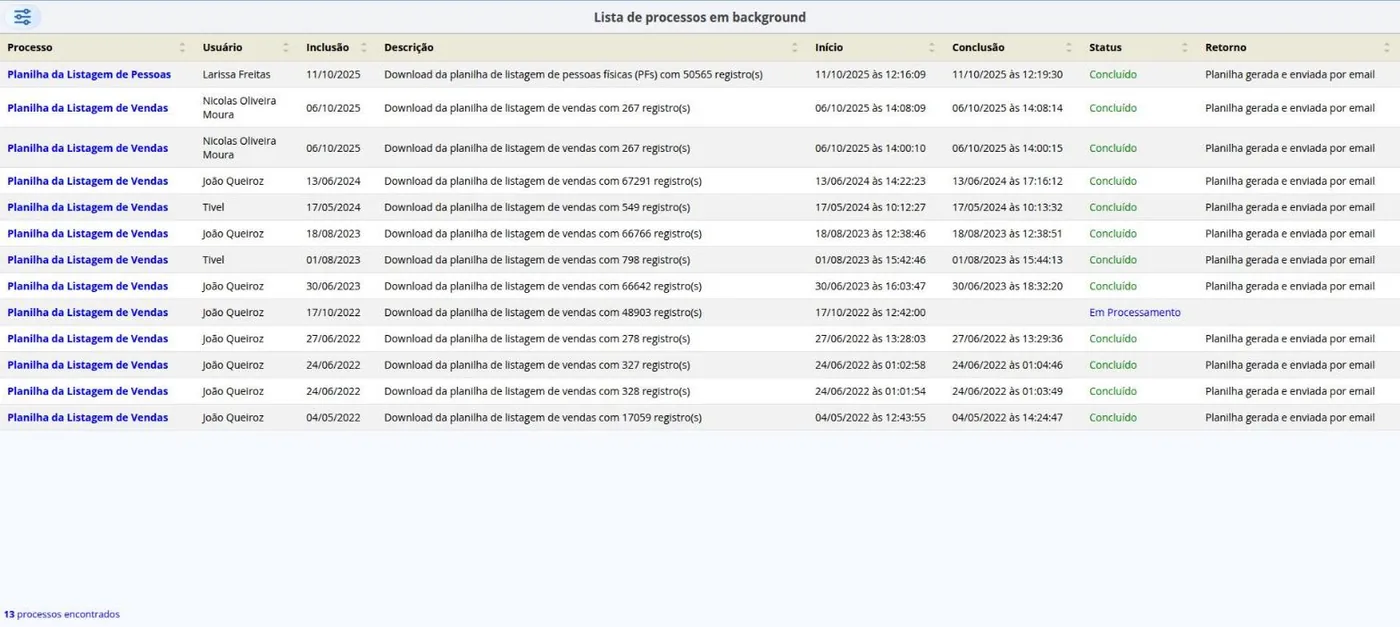The width and height of the screenshot is (1400, 627).
Task: Sort by the Conclusão column arrows
Action: pyautogui.click(x=1069, y=48)
